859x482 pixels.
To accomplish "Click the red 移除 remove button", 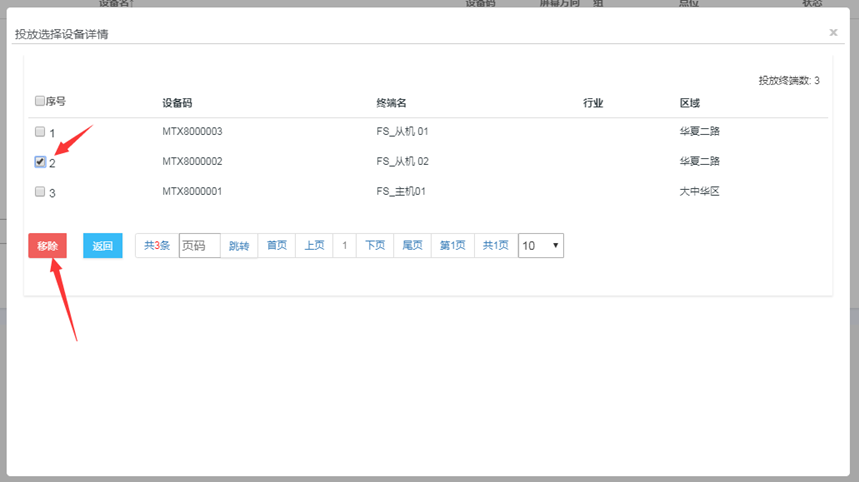I will pos(47,246).
